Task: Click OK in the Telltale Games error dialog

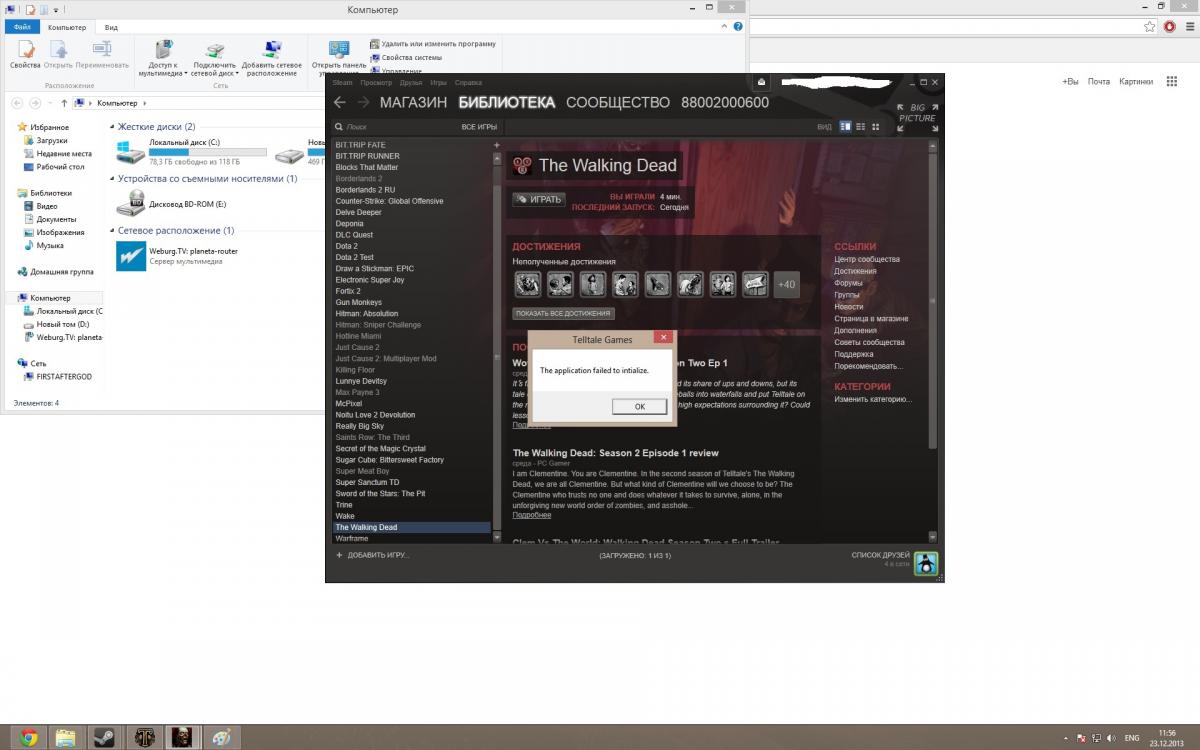Action: (639, 406)
